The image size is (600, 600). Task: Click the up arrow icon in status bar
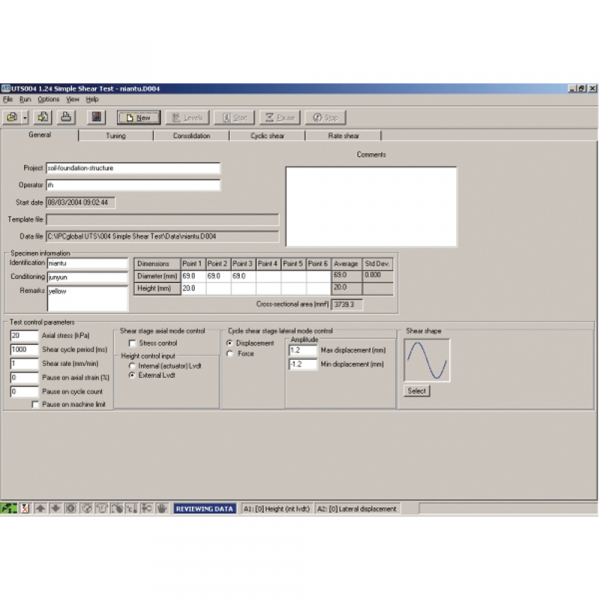[41, 508]
